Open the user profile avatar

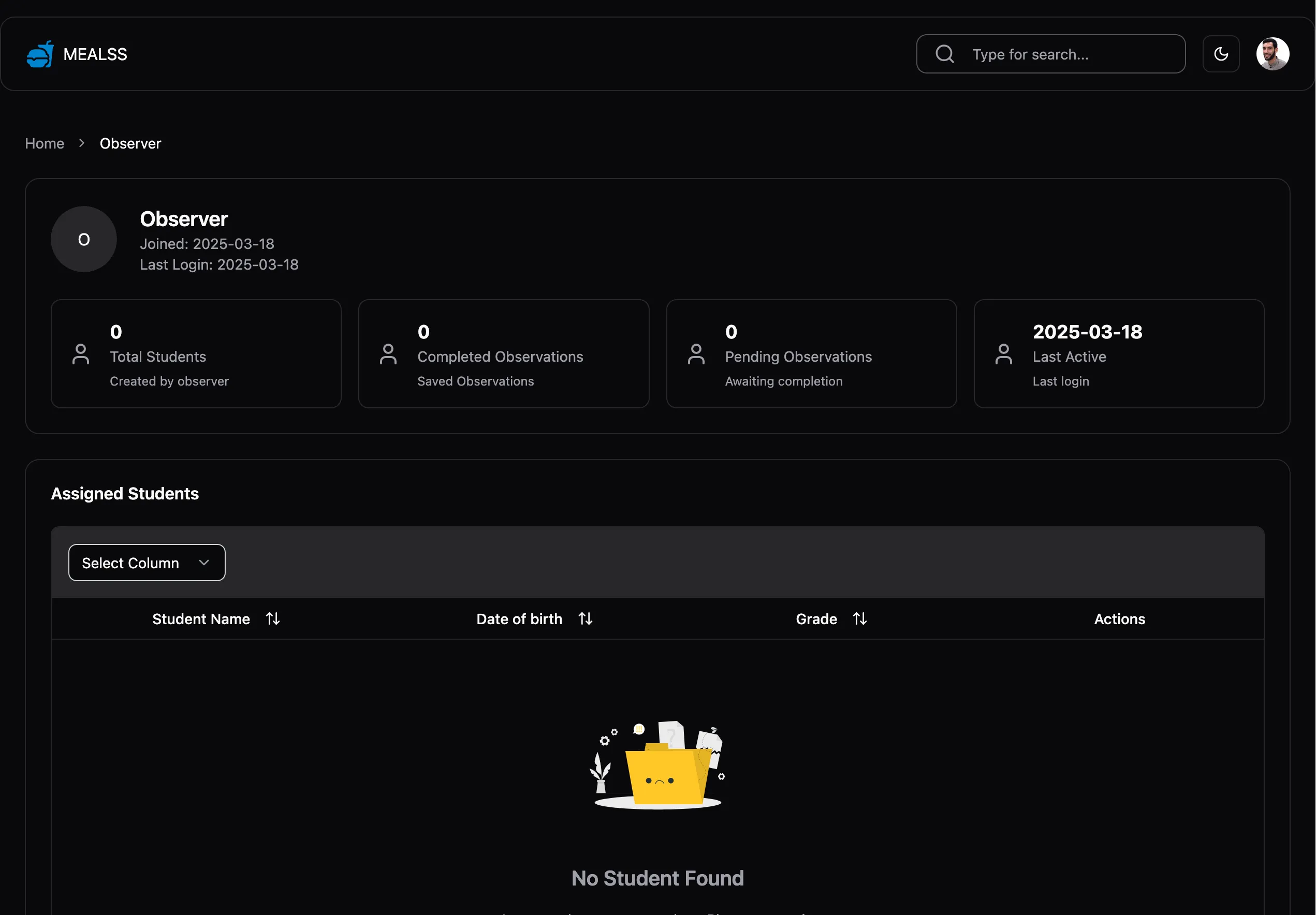click(x=1273, y=54)
